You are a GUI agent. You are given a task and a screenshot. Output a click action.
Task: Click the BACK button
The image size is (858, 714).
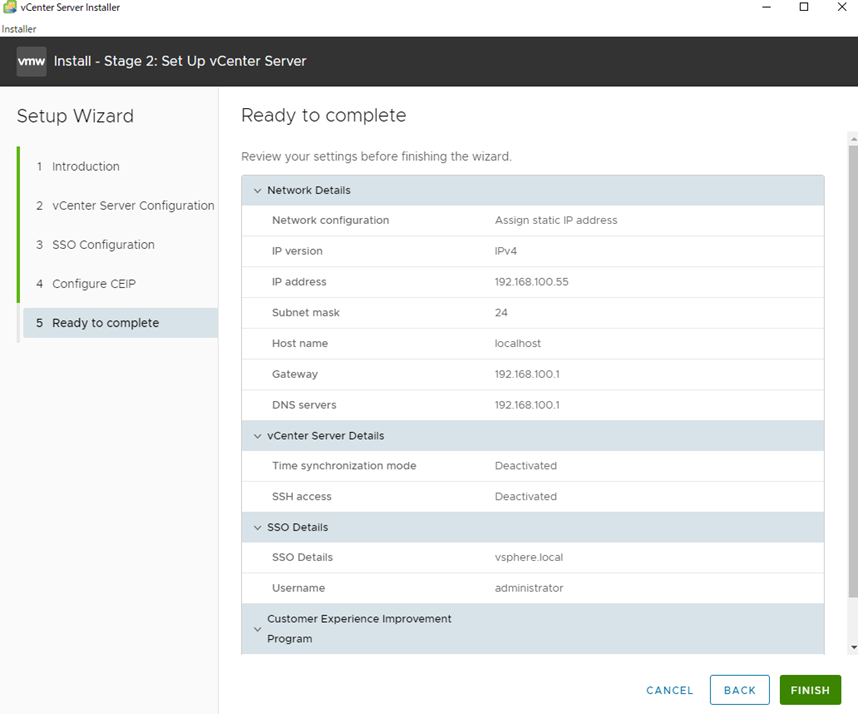click(x=739, y=690)
